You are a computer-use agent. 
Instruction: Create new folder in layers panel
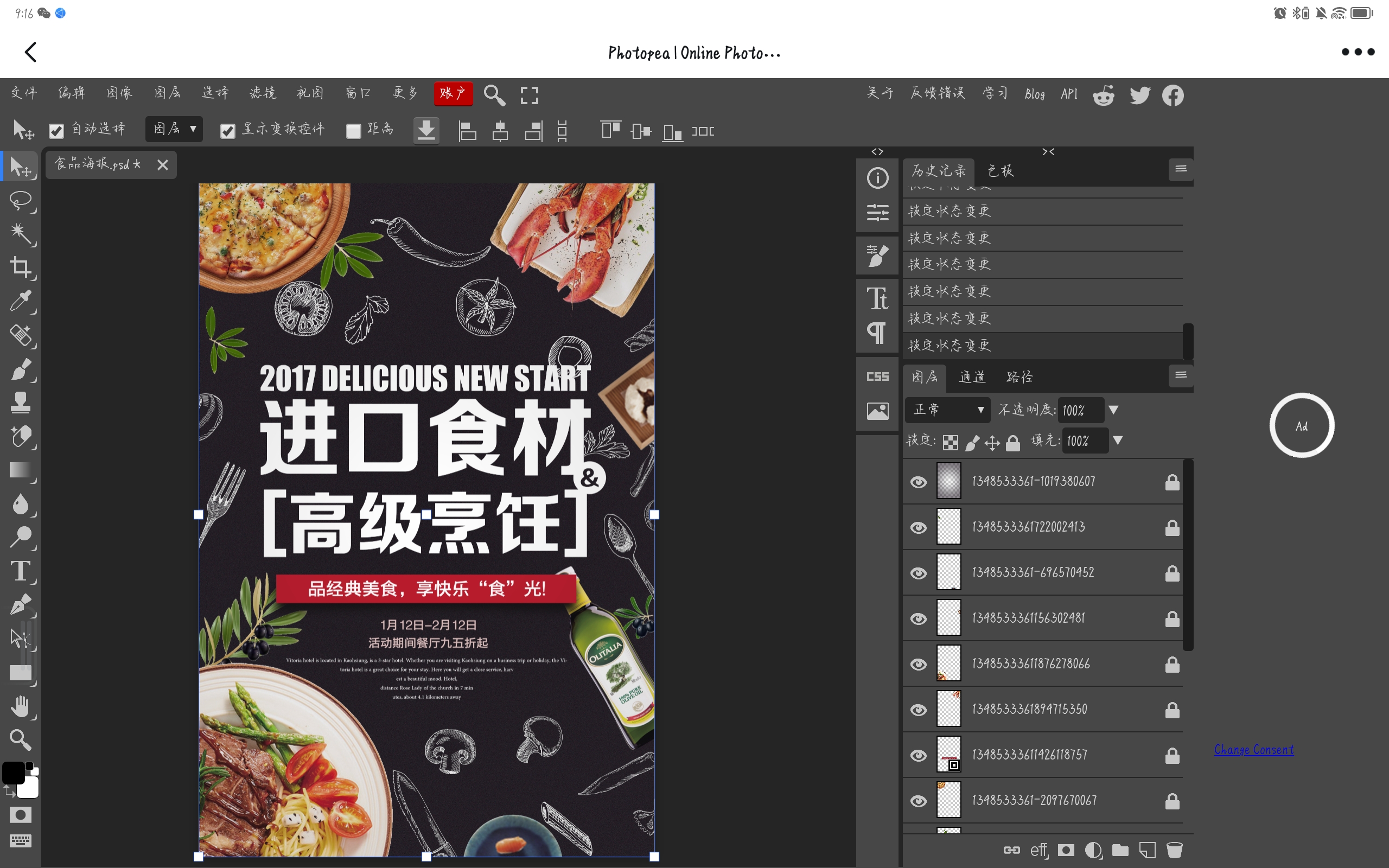[x=1120, y=850]
